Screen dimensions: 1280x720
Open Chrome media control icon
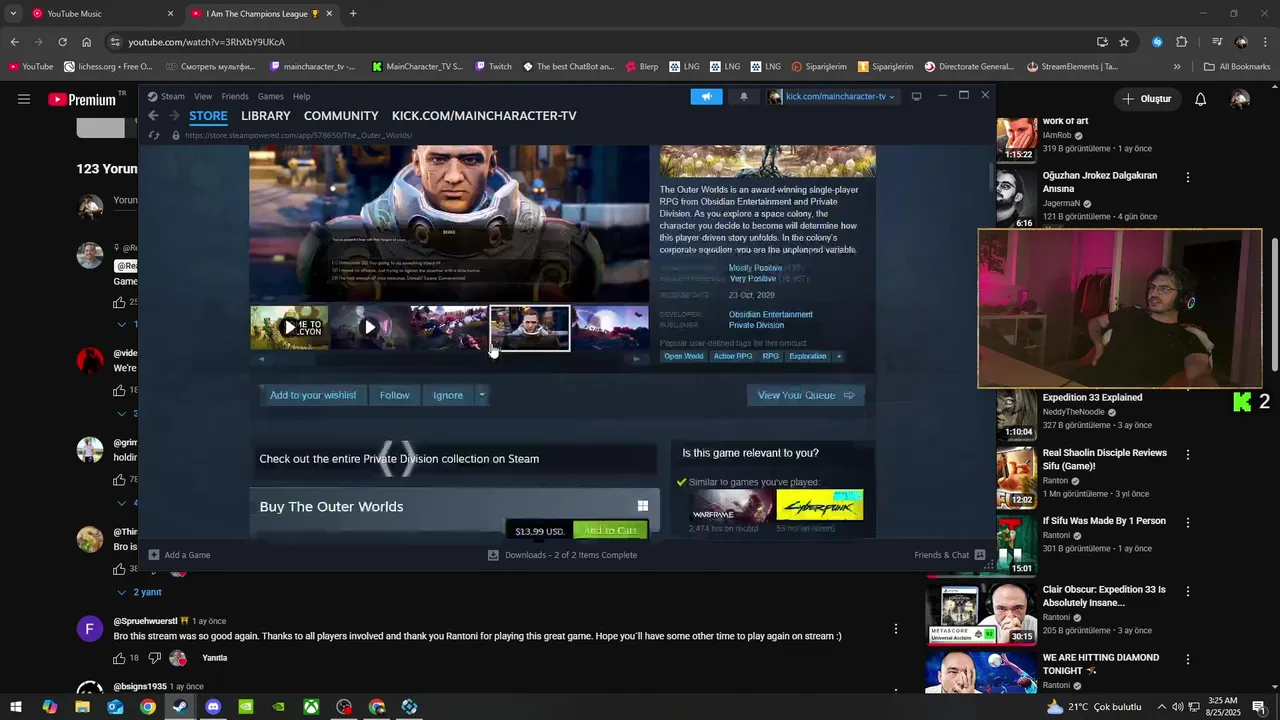[x=1217, y=42]
